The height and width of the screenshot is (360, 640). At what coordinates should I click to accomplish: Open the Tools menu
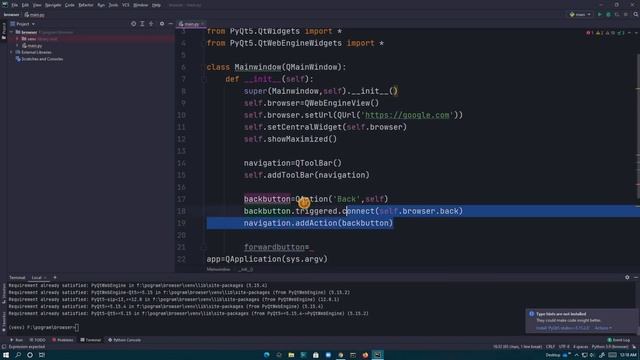(x=113, y=5)
